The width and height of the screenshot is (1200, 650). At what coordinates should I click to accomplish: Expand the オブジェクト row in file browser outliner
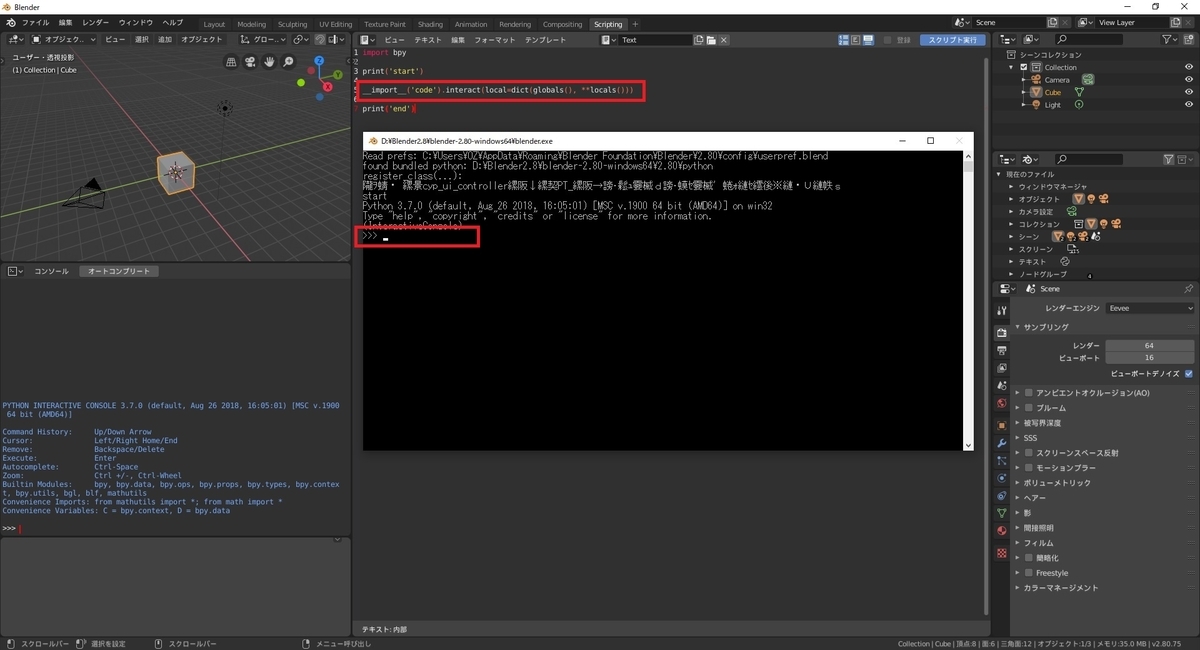point(1012,199)
